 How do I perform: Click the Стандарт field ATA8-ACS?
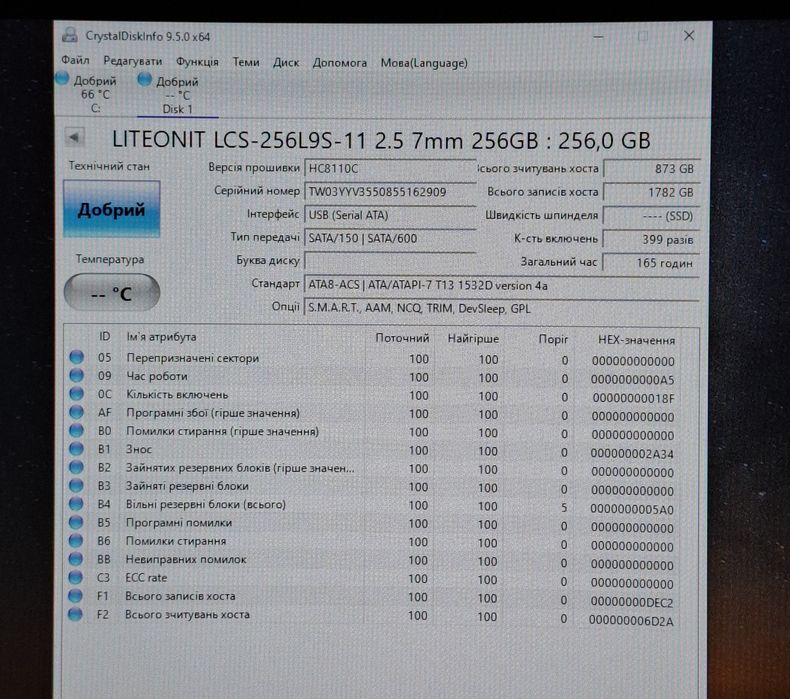(501, 285)
